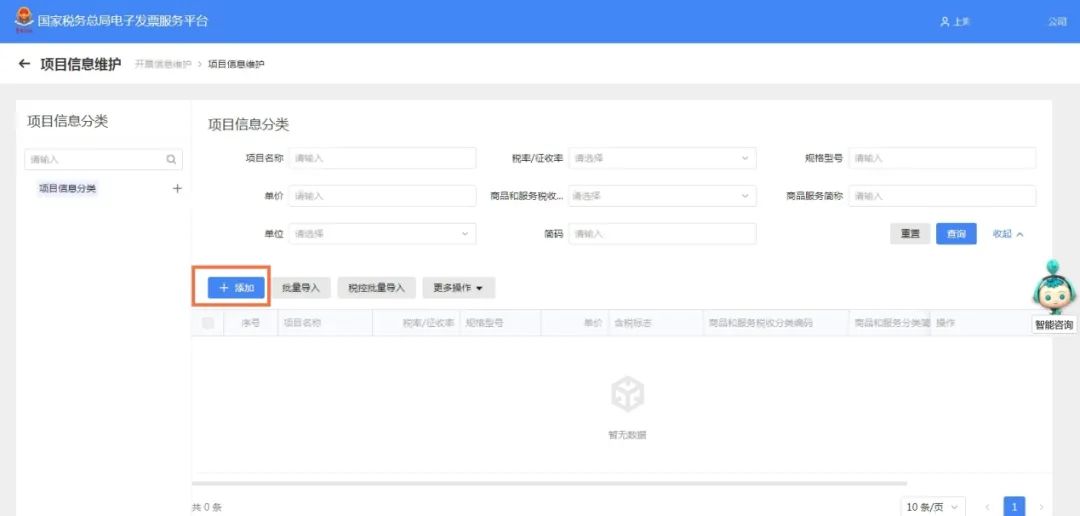Open the 单位 dropdown selector

point(382,234)
